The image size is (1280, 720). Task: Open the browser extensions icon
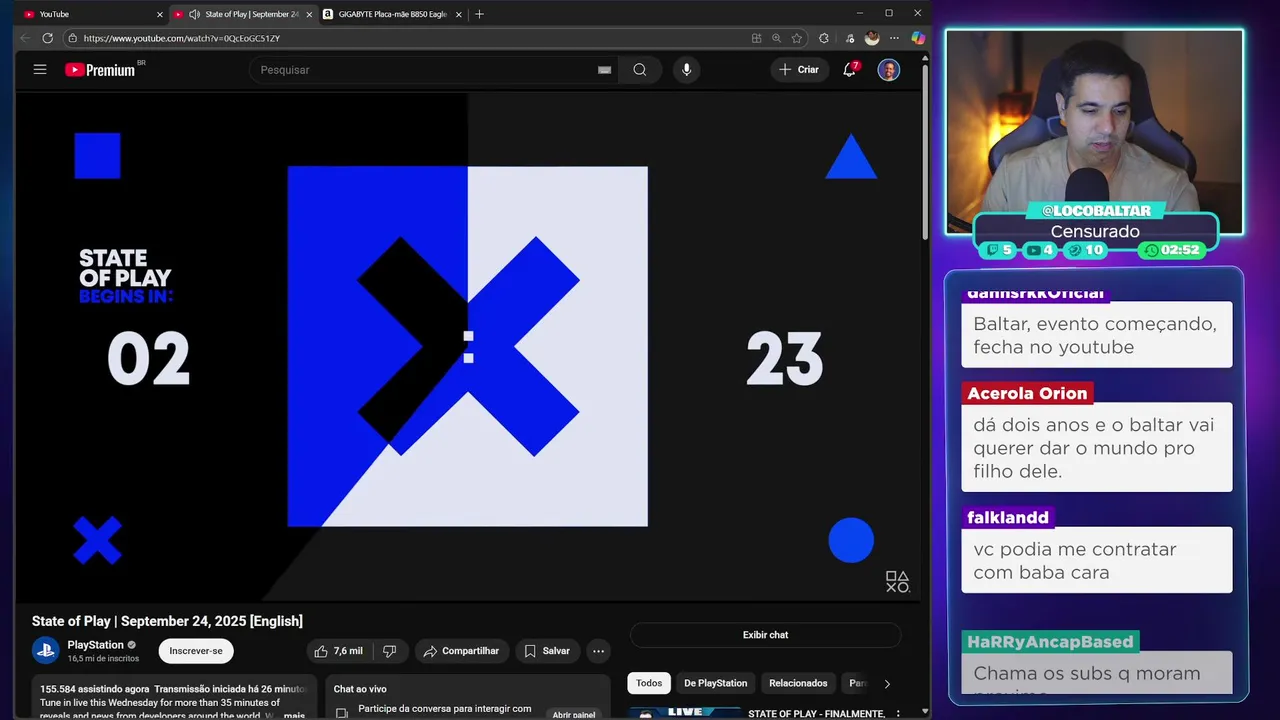pos(824,38)
